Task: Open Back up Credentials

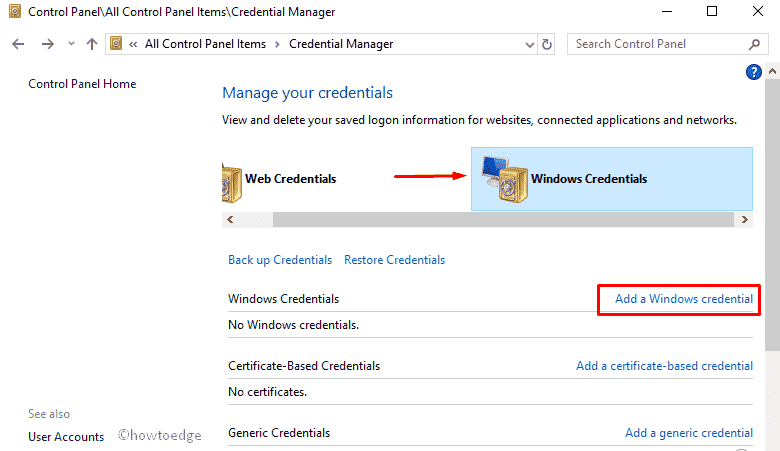Action: pyautogui.click(x=280, y=260)
